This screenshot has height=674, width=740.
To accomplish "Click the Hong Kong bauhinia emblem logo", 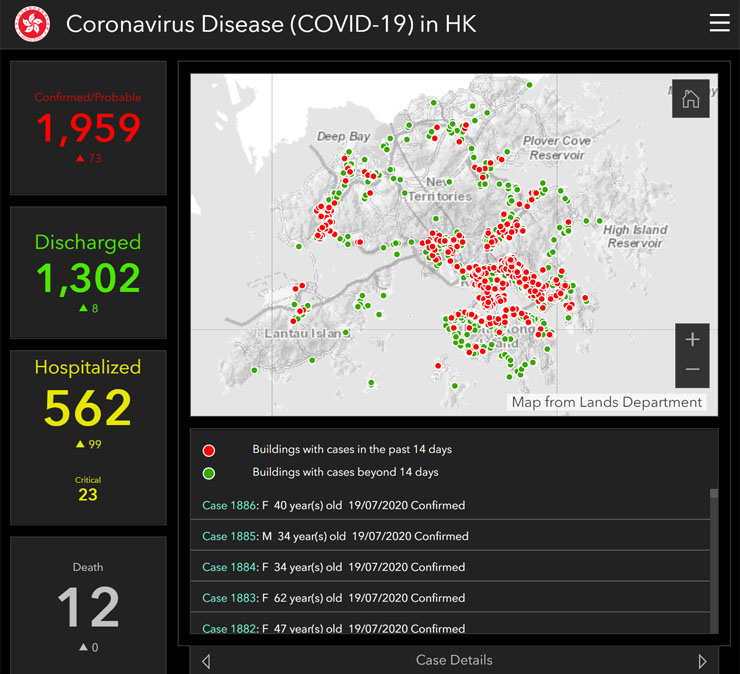I will (32, 24).
